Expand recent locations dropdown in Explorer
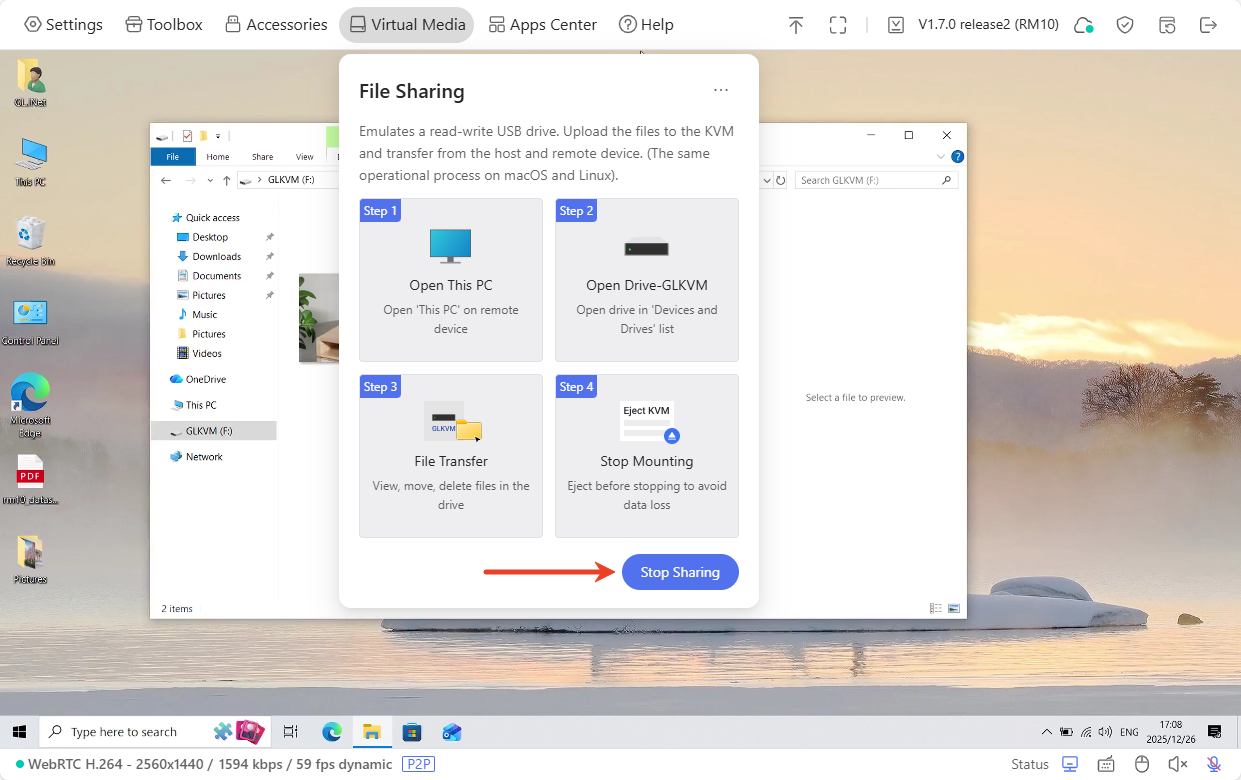 point(210,181)
